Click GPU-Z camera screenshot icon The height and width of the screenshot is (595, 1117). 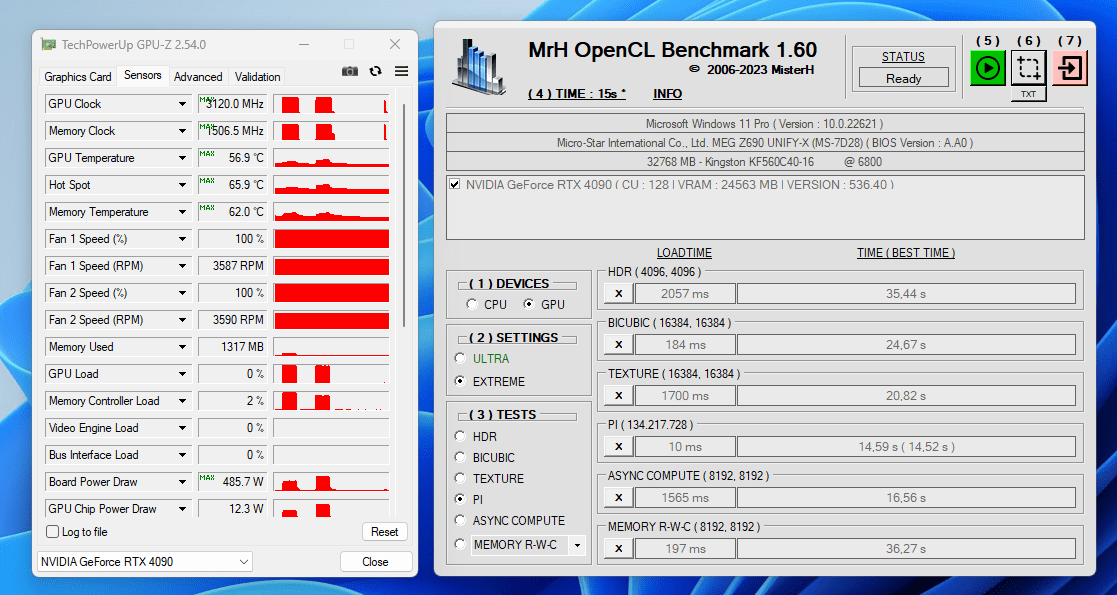[x=350, y=71]
